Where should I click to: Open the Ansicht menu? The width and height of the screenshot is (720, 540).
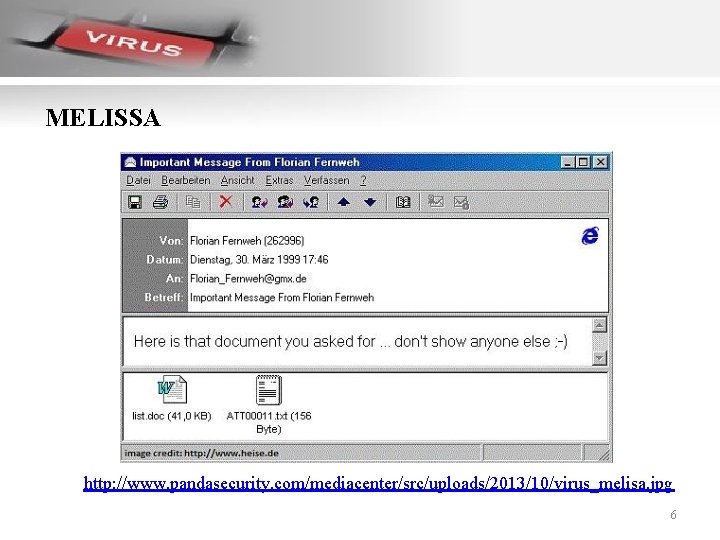(237, 180)
